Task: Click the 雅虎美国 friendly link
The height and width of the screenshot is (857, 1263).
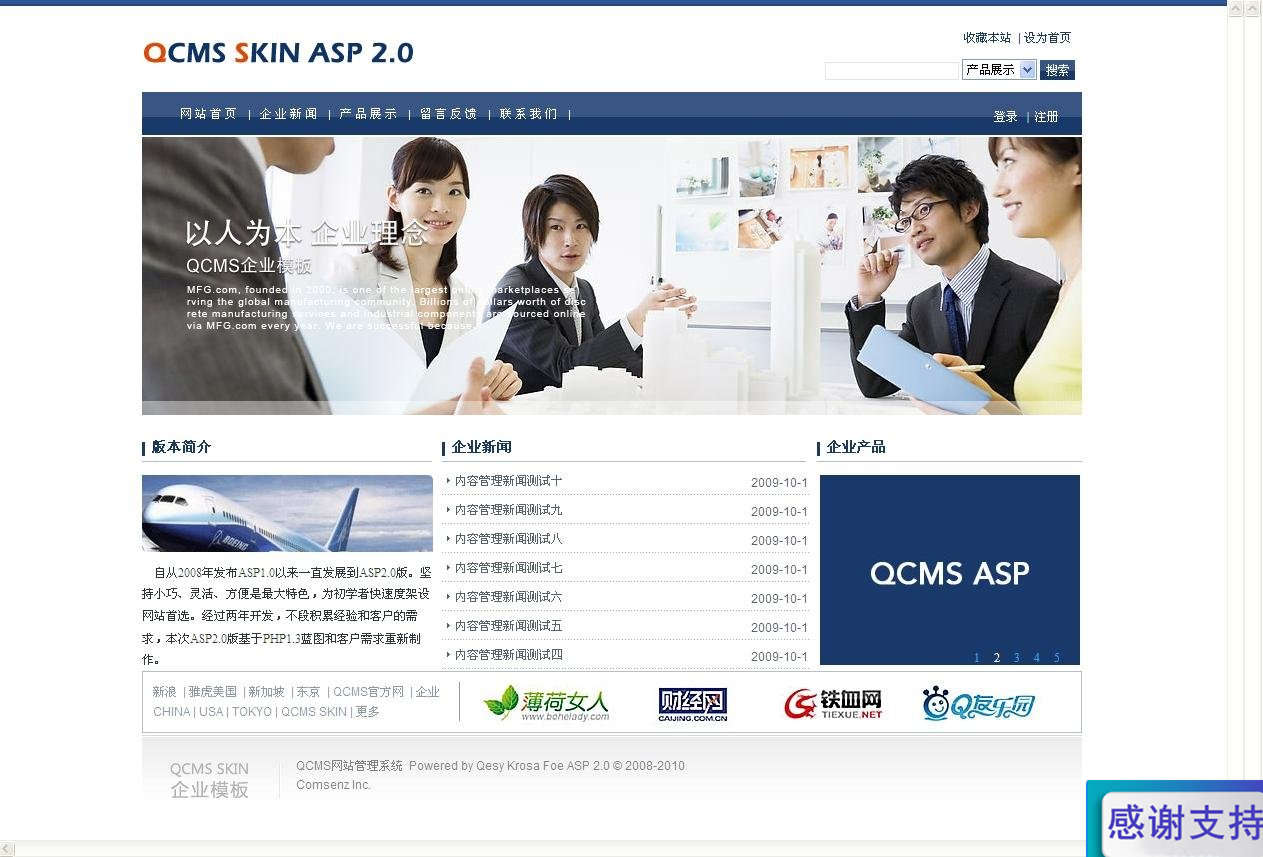Action: click(x=212, y=692)
